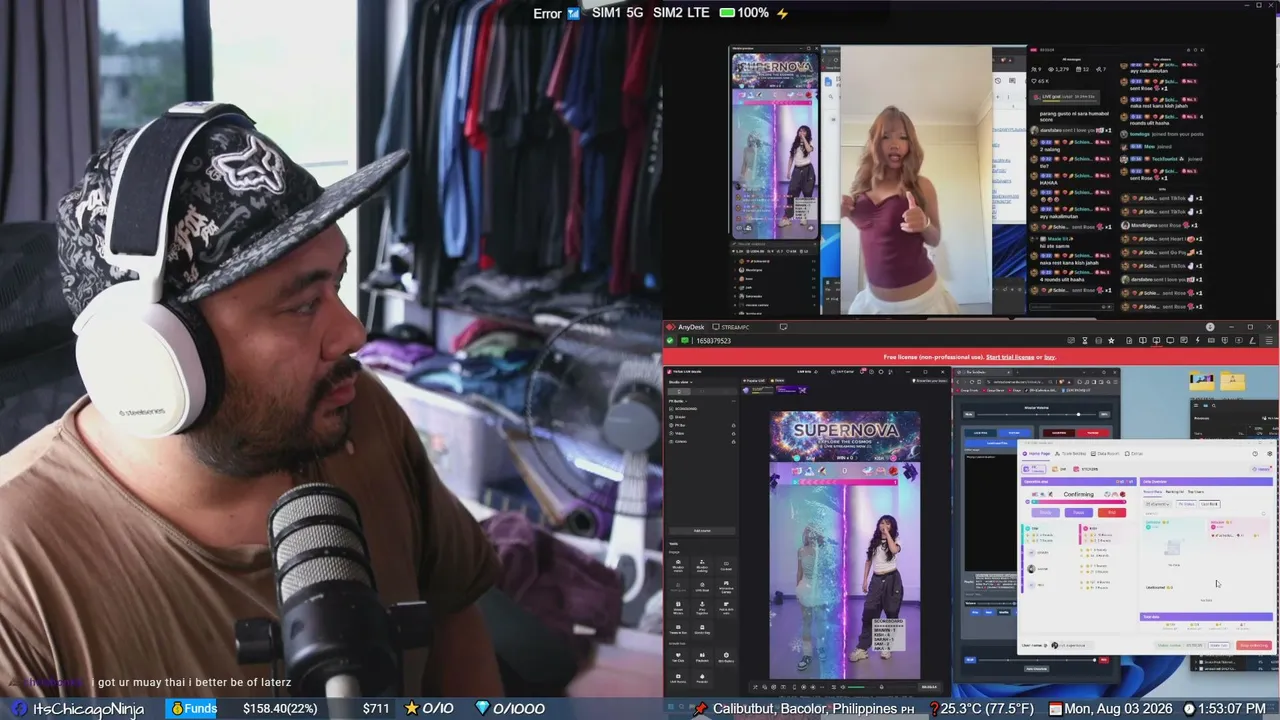The height and width of the screenshot is (720, 1280).
Task: Toggle the lock on the PK Bar source
Action: [x=733, y=425]
